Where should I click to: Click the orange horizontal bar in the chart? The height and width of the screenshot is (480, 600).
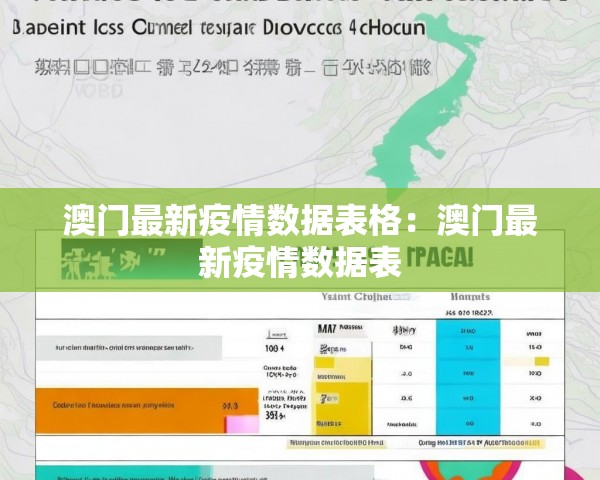pos(147,410)
